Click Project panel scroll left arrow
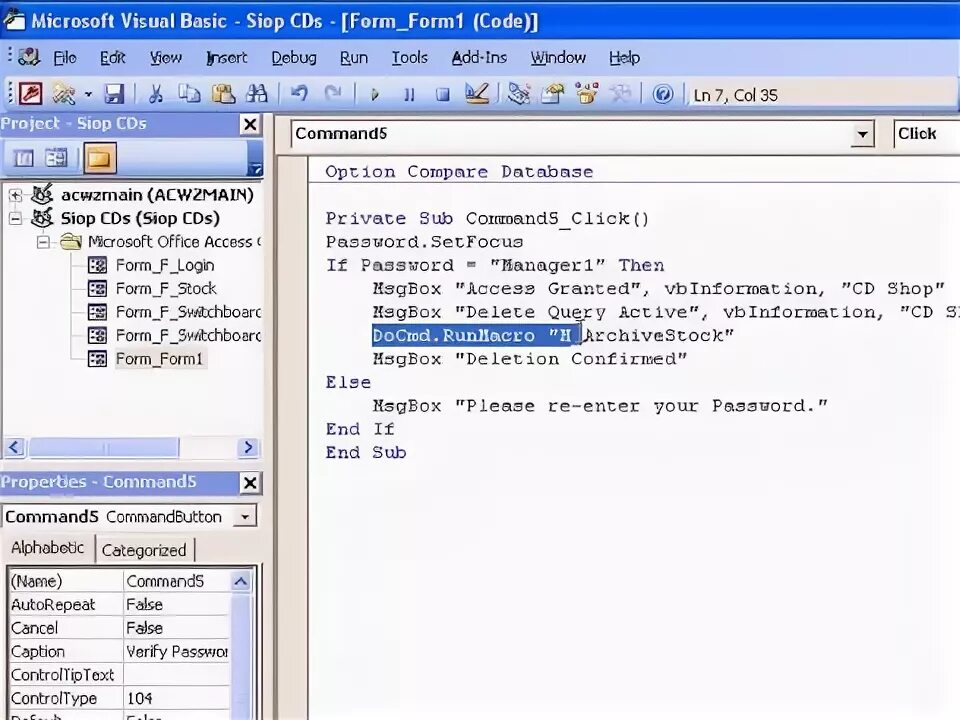960x720 pixels. pyautogui.click(x=15, y=448)
